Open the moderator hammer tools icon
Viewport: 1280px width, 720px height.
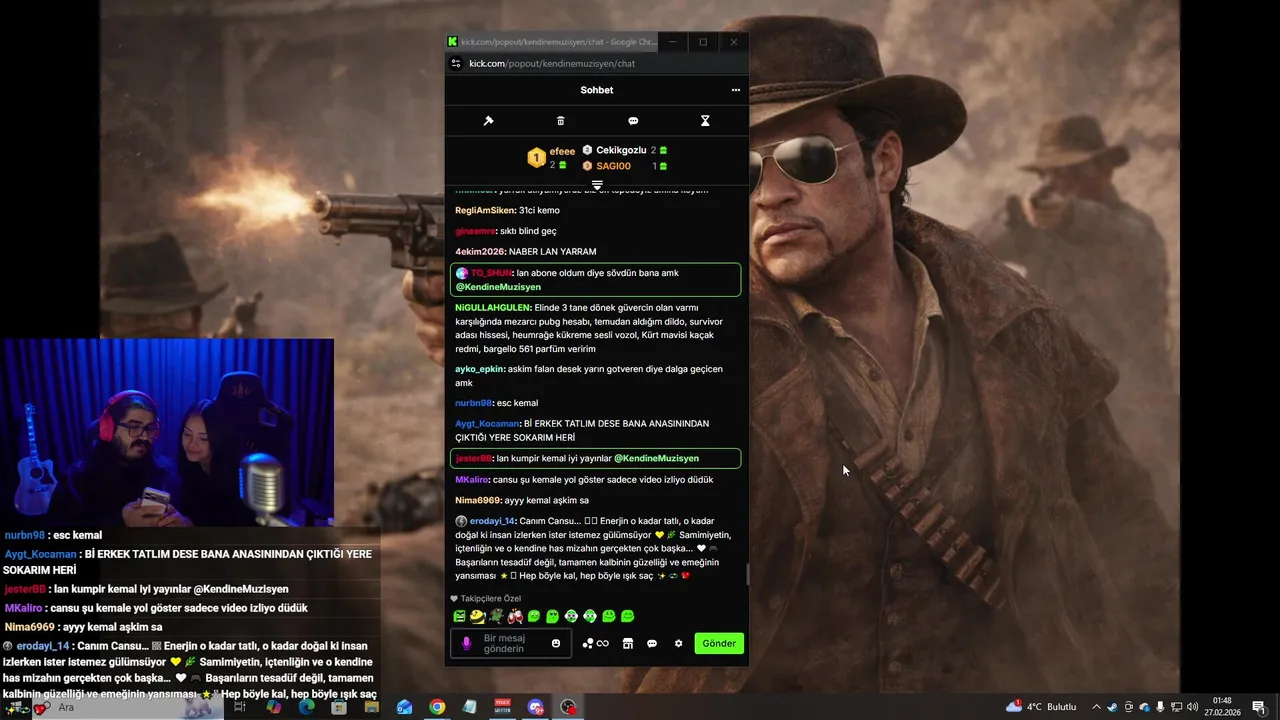(488, 121)
